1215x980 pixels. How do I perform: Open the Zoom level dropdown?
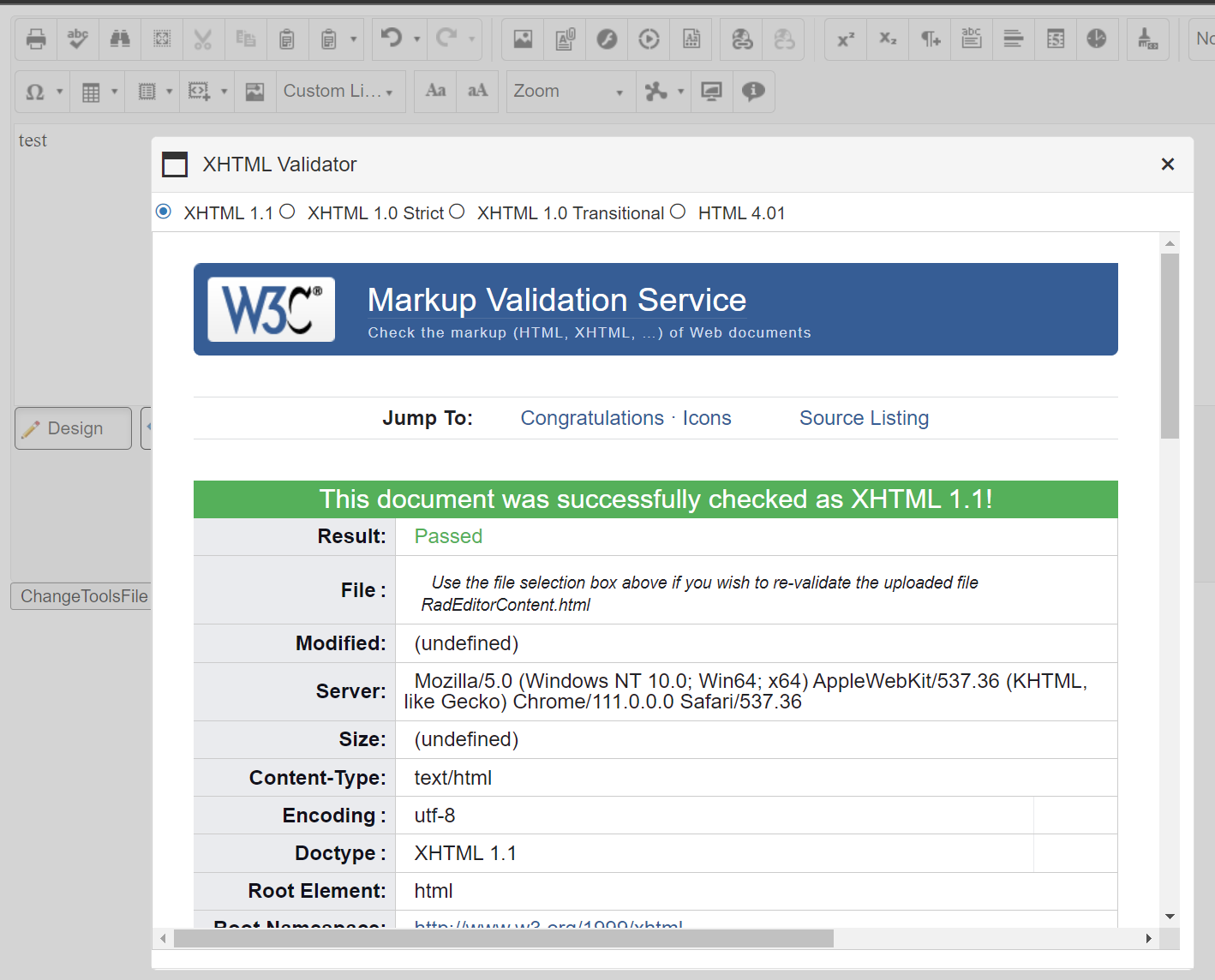pos(570,92)
